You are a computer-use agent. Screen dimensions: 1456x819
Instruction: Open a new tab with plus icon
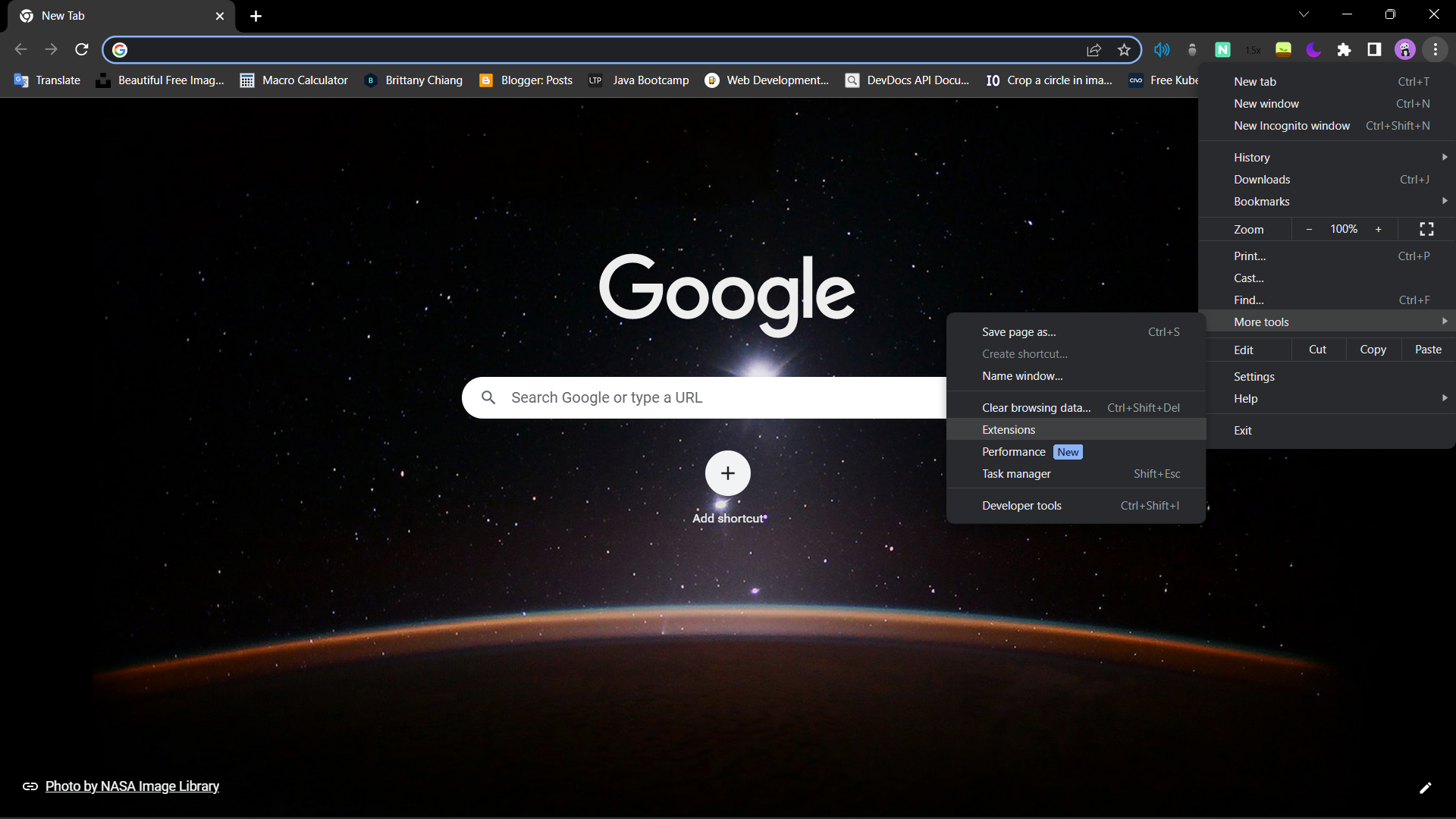[256, 16]
